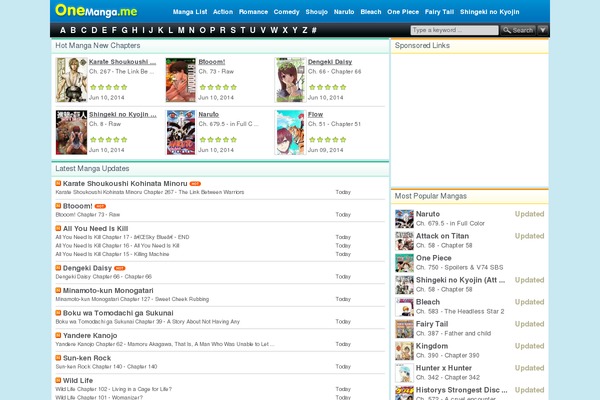The width and height of the screenshot is (600, 400).
Task: Click the One Piece thumbnail in popular list
Action: tap(404, 263)
